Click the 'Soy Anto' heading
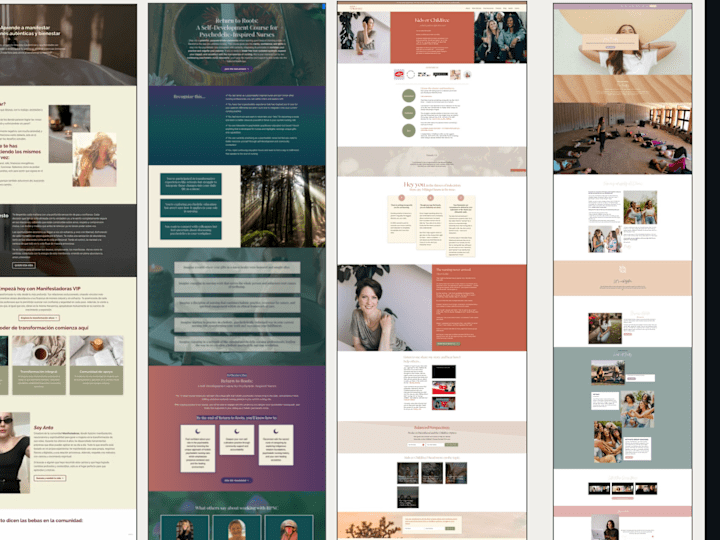Screen dimensions: 720x540 coord(43,428)
